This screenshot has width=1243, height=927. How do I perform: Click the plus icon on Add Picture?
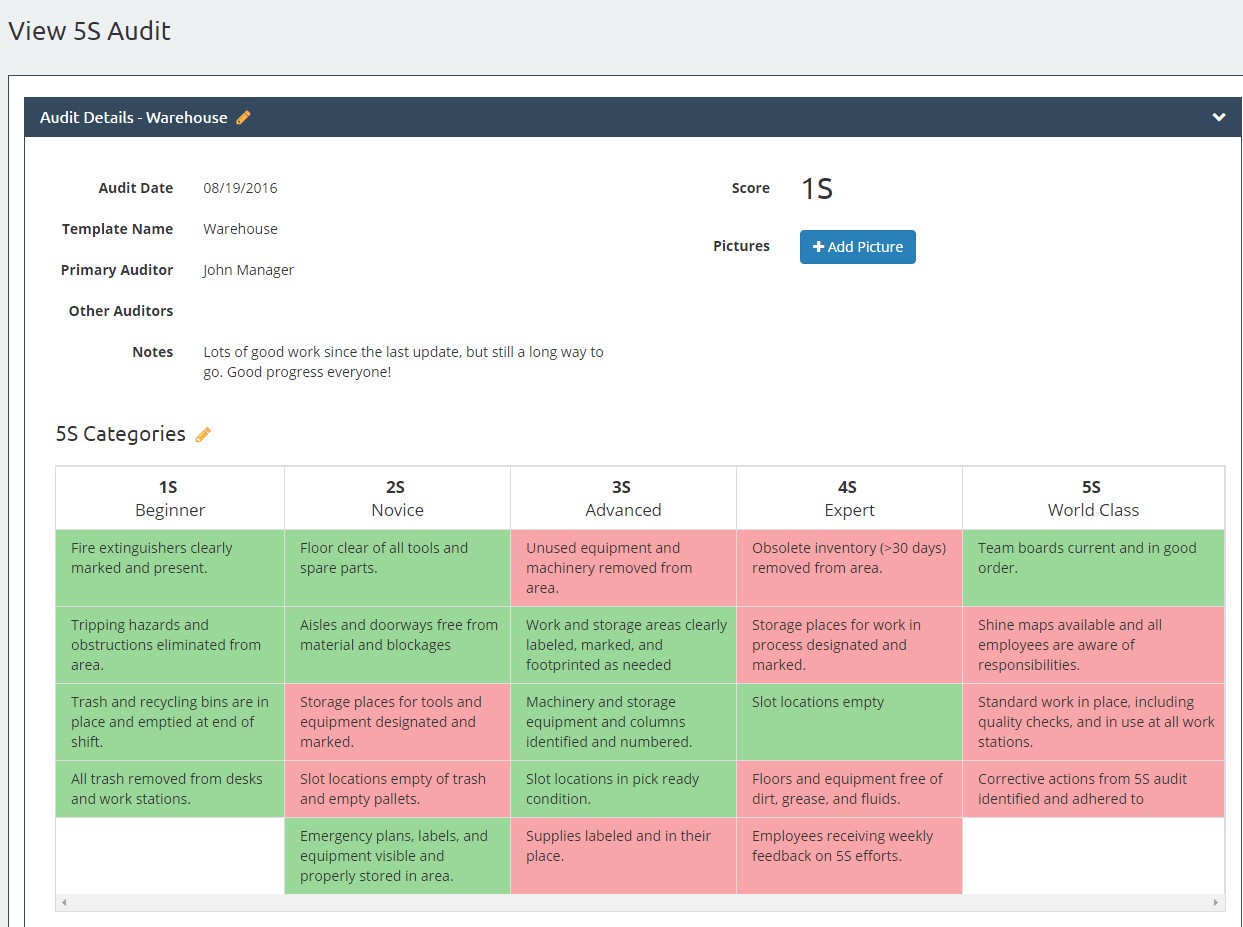(x=818, y=246)
